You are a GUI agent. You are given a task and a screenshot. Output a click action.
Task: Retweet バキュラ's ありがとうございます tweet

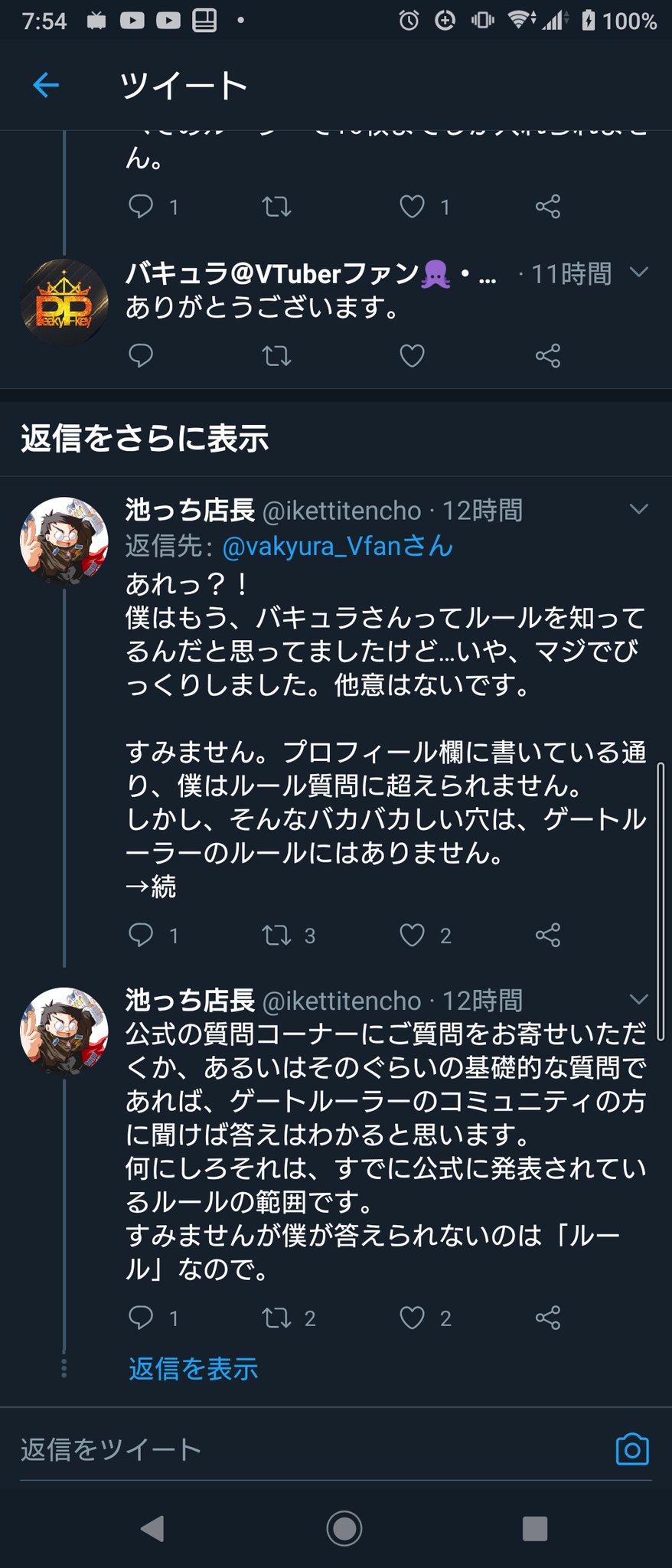[276, 356]
